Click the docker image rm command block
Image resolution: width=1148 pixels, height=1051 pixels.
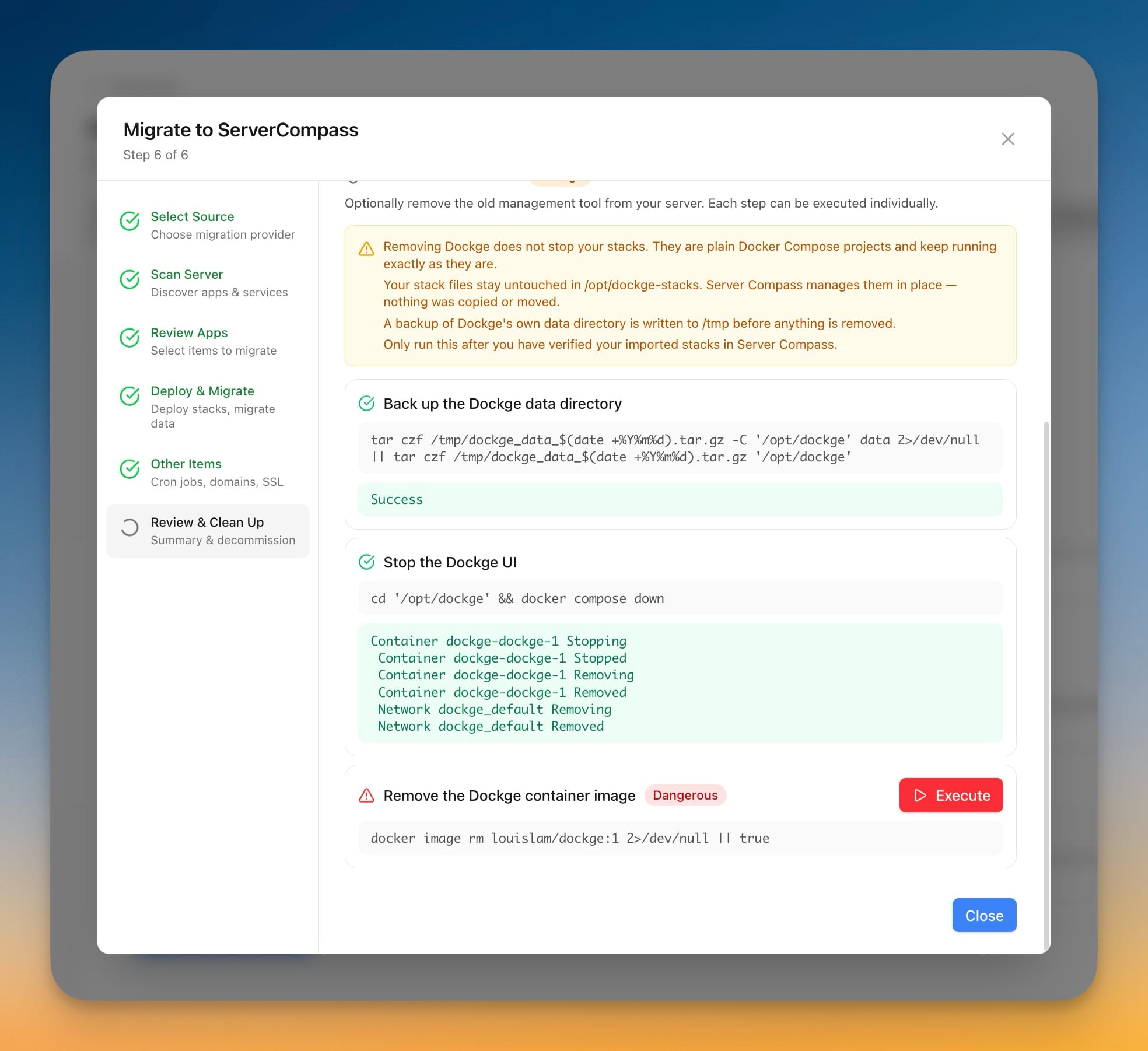(x=680, y=838)
